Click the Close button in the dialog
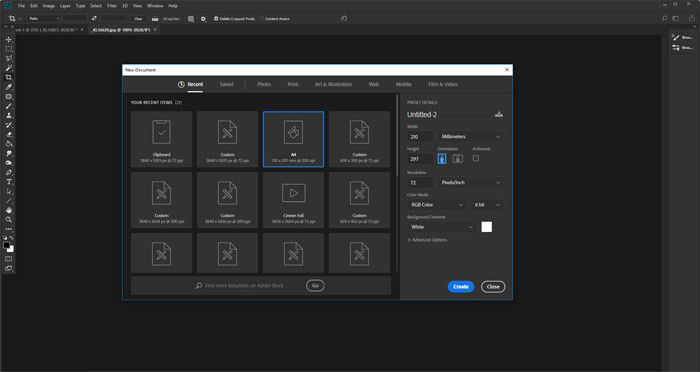 (493, 287)
